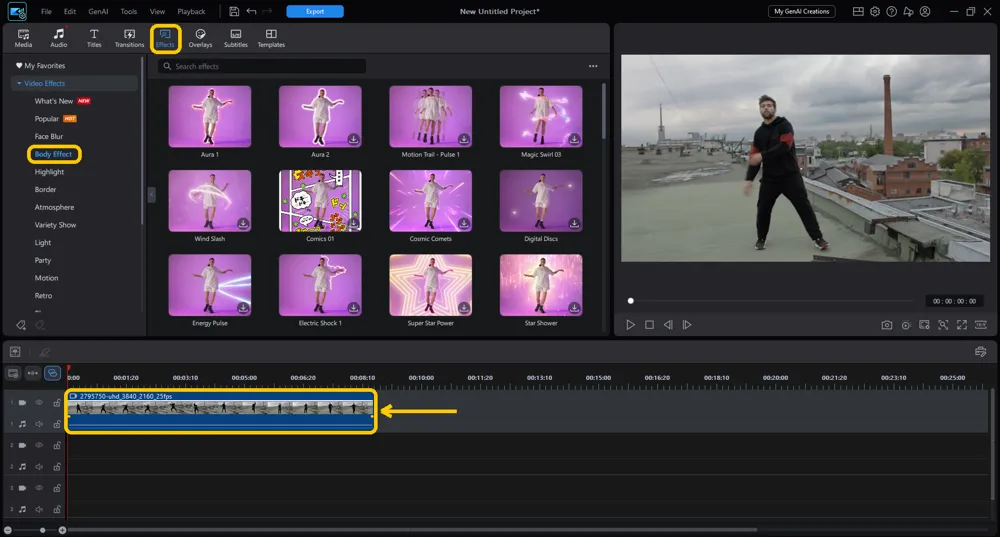Expand the preview to full screen

(x=962, y=325)
